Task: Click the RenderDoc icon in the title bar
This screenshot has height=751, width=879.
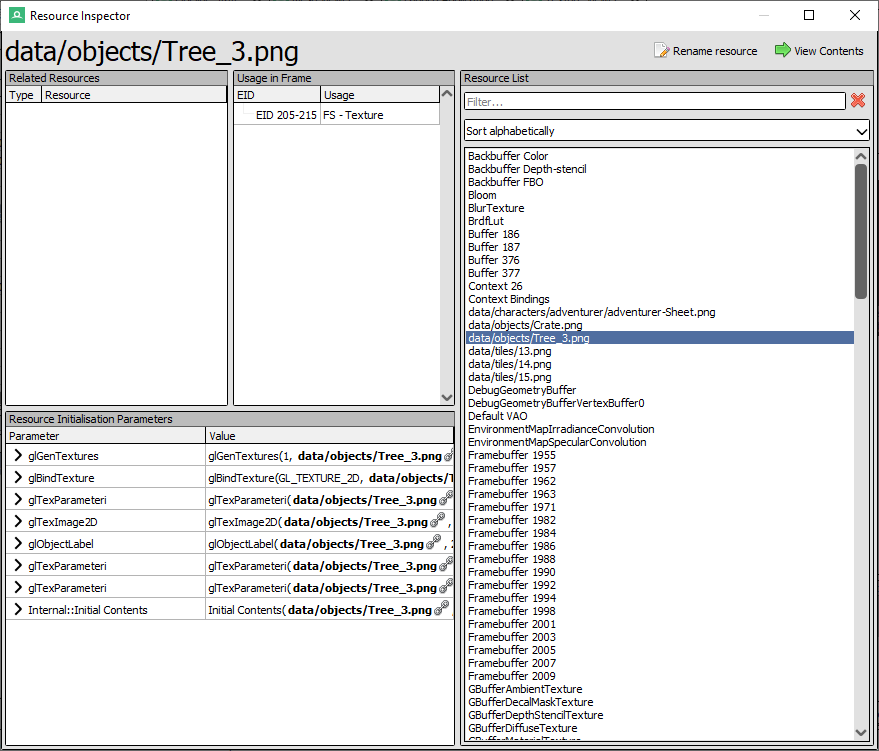Action: click(x=17, y=15)
